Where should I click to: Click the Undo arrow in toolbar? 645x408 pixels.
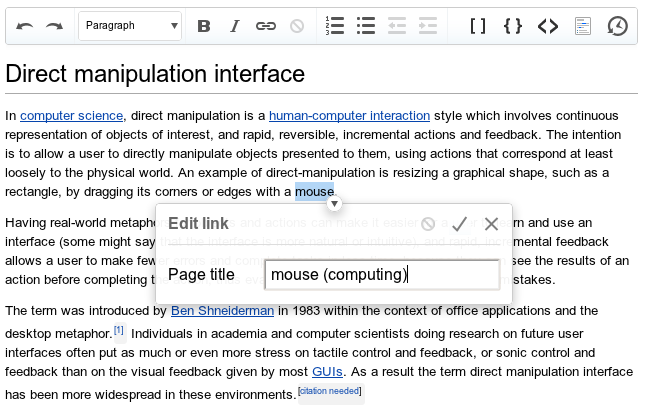(x=25, y=26)
